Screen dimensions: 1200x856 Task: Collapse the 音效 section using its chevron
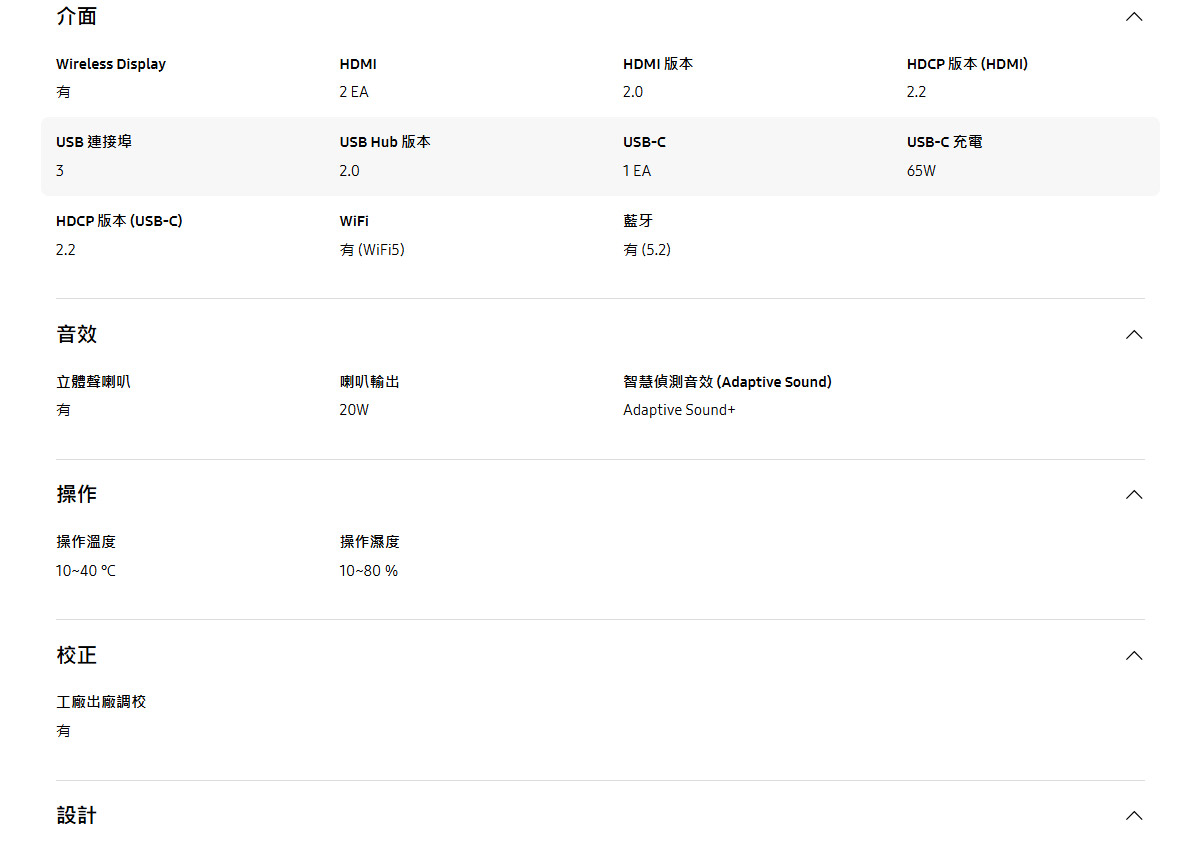pos(1133,335)
